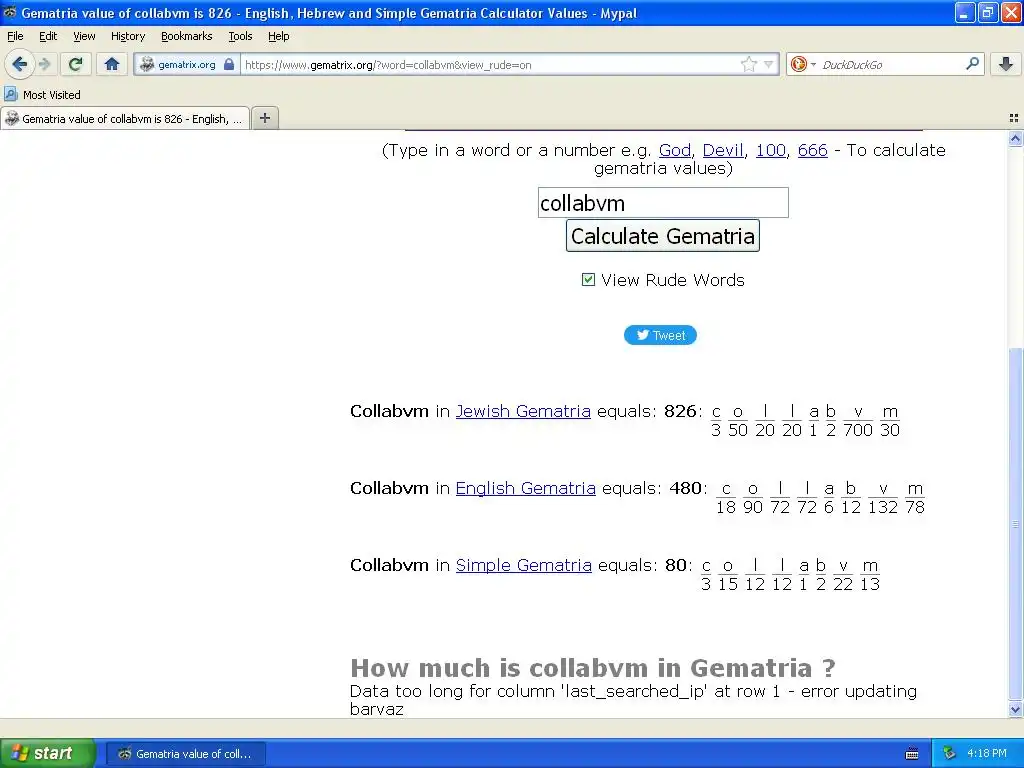
Task: Click the 4:18 PM system clock
Action: pos(986,753)
